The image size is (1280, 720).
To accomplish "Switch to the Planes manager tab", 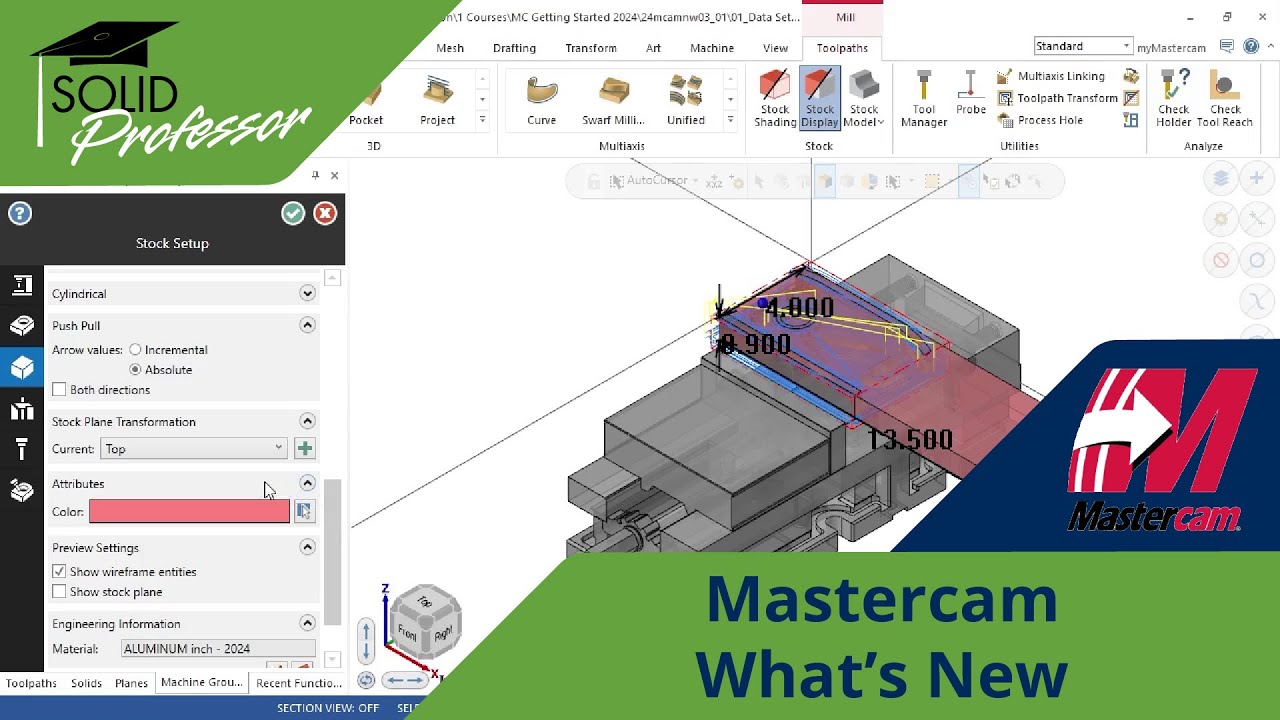I will (x=131, y=683).
